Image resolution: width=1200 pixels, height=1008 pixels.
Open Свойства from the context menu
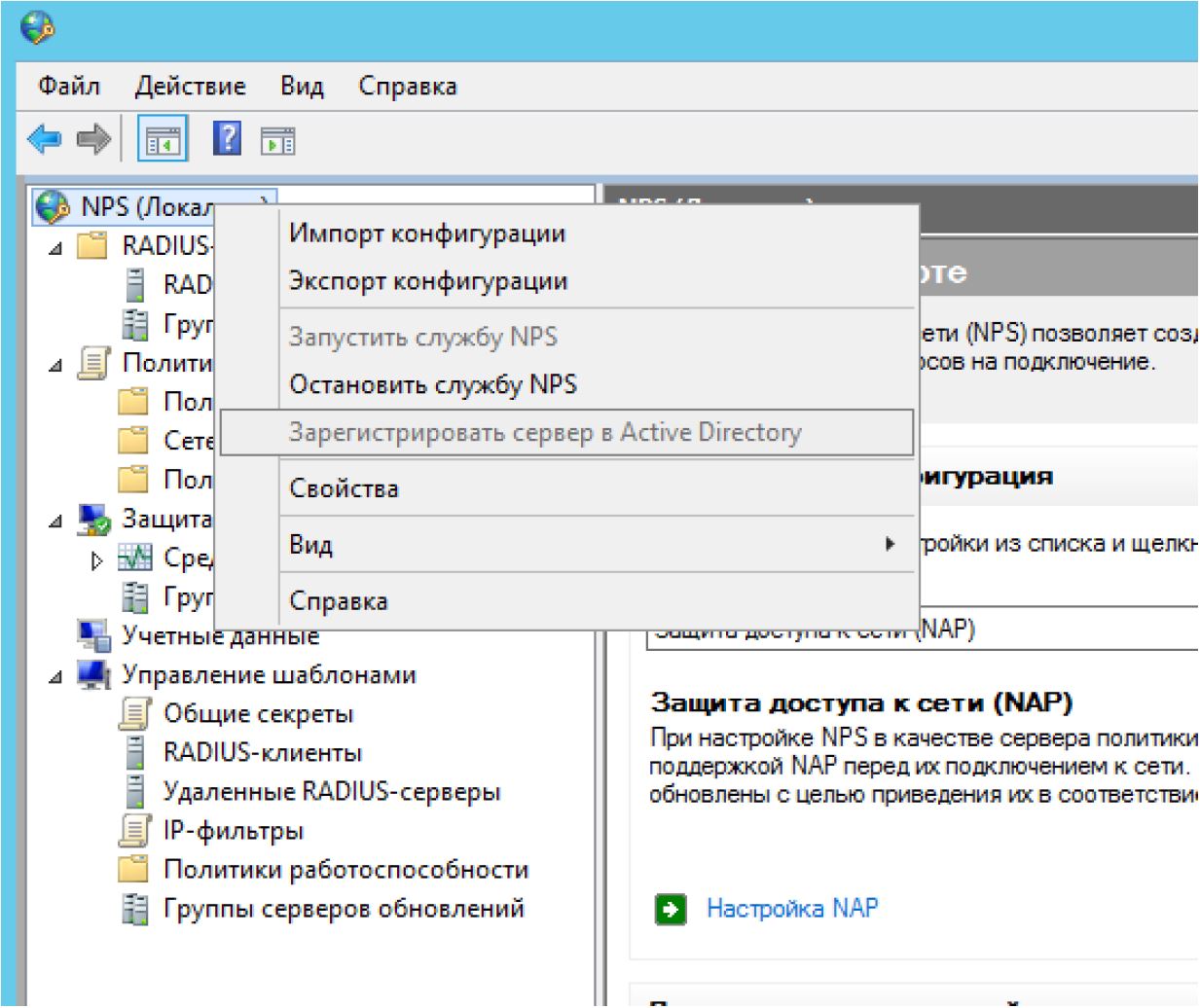(344, 488)
